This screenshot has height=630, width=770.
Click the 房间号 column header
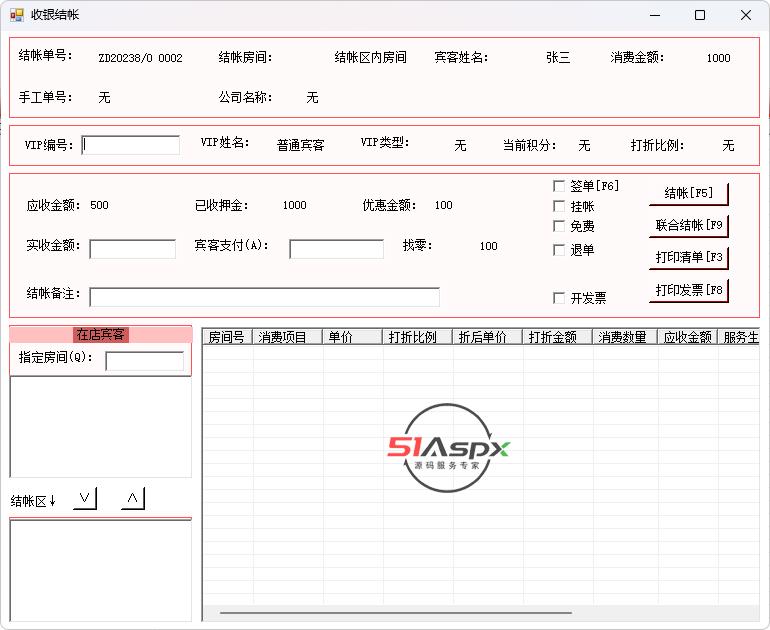click(227, 337)
